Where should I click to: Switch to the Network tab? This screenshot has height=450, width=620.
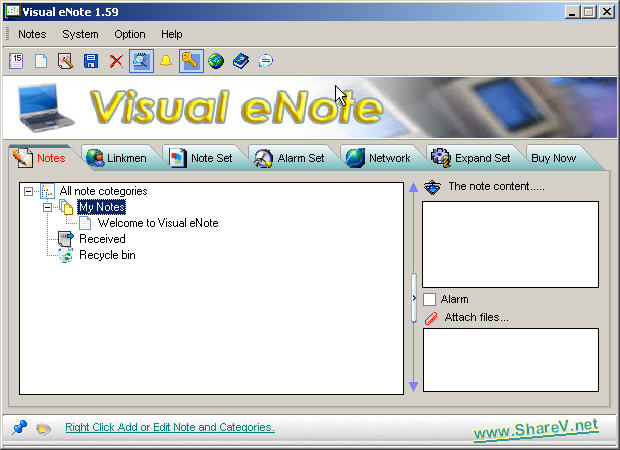tap(380, 158)
